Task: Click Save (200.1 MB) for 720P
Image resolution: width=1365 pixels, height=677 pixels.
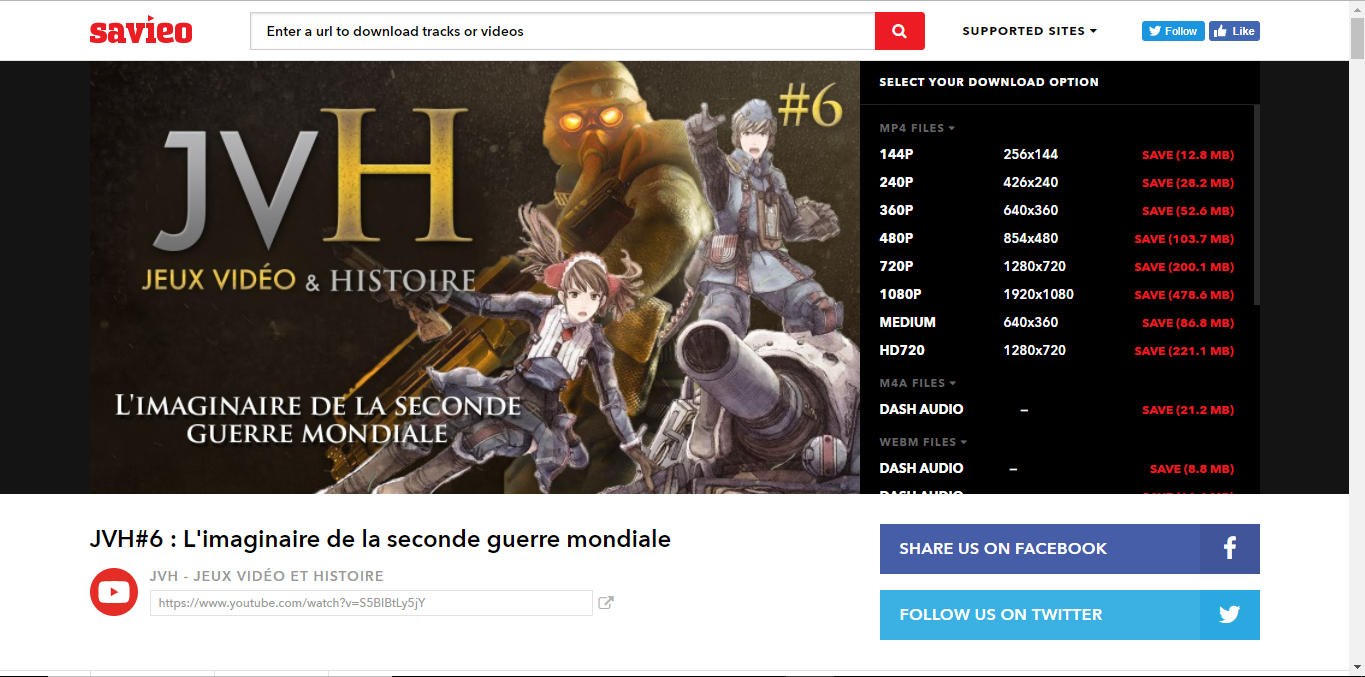Action: pyautogui.click(x=1184, y=267)
